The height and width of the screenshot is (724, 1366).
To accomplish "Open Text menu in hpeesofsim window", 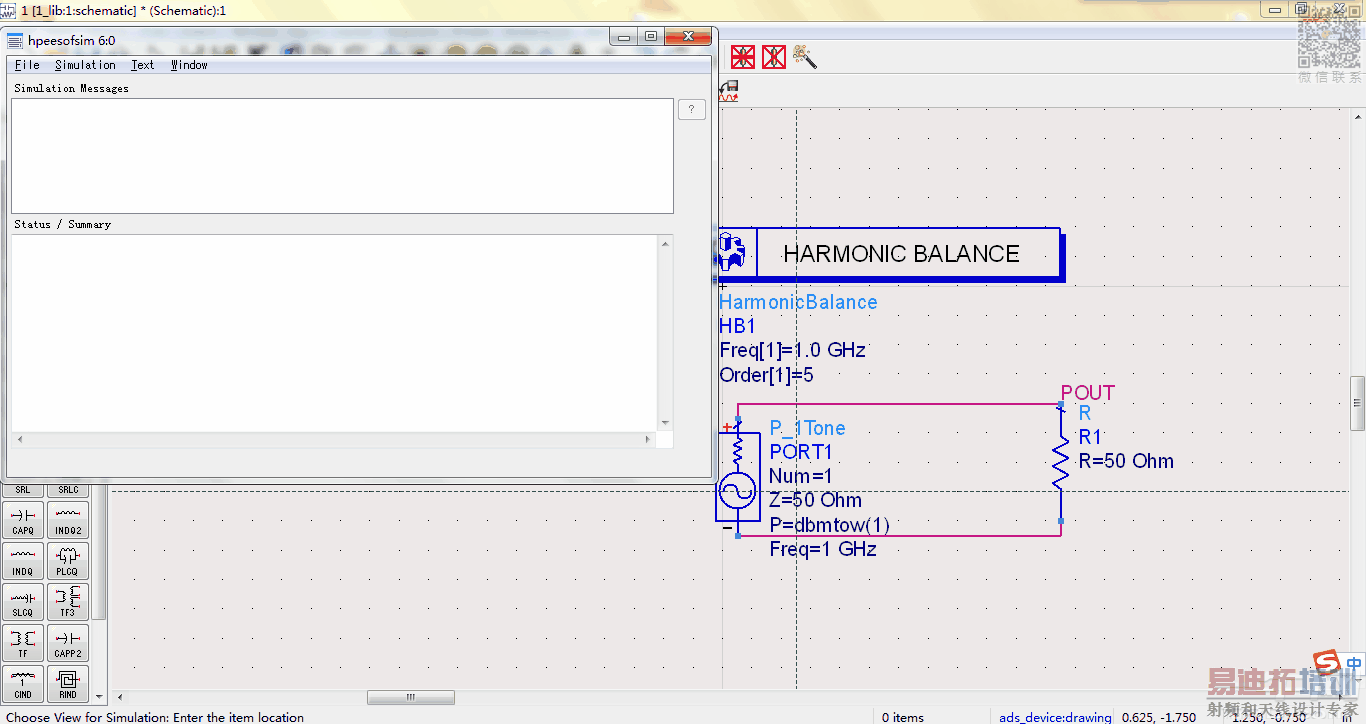I will [143, 65].
